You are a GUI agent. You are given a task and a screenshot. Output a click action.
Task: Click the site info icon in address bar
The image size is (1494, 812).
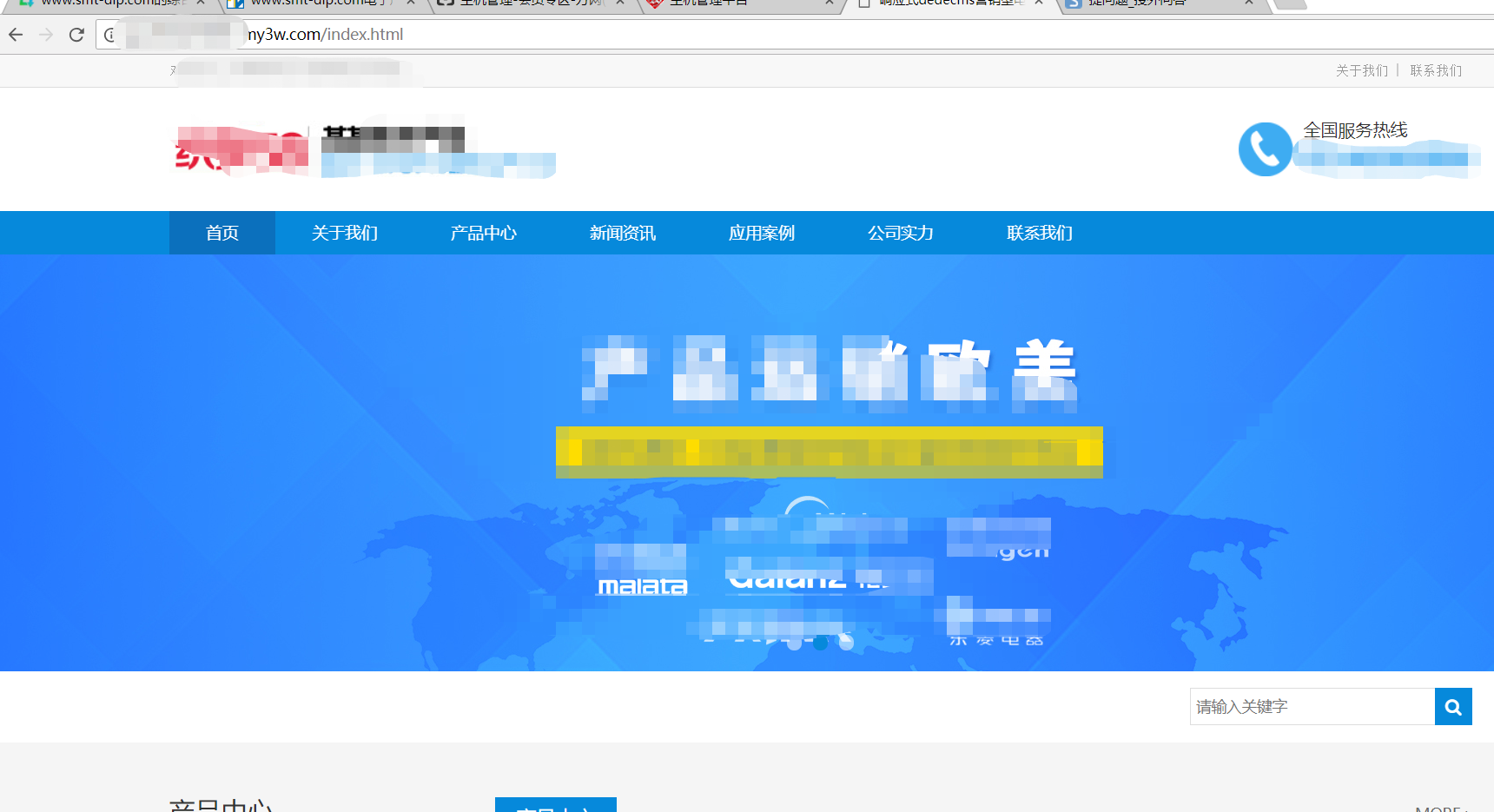109,35
